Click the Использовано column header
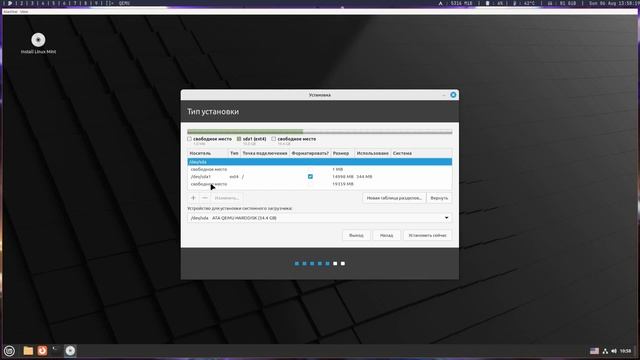 372,153
